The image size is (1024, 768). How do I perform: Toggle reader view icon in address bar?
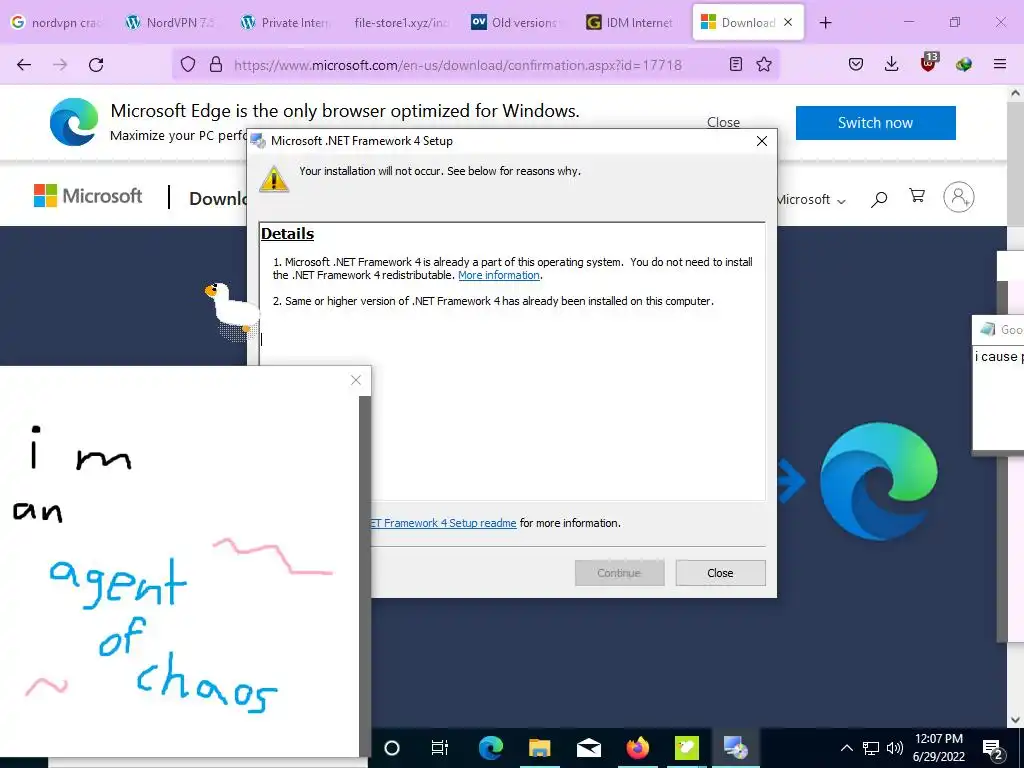tap(736, 64)
